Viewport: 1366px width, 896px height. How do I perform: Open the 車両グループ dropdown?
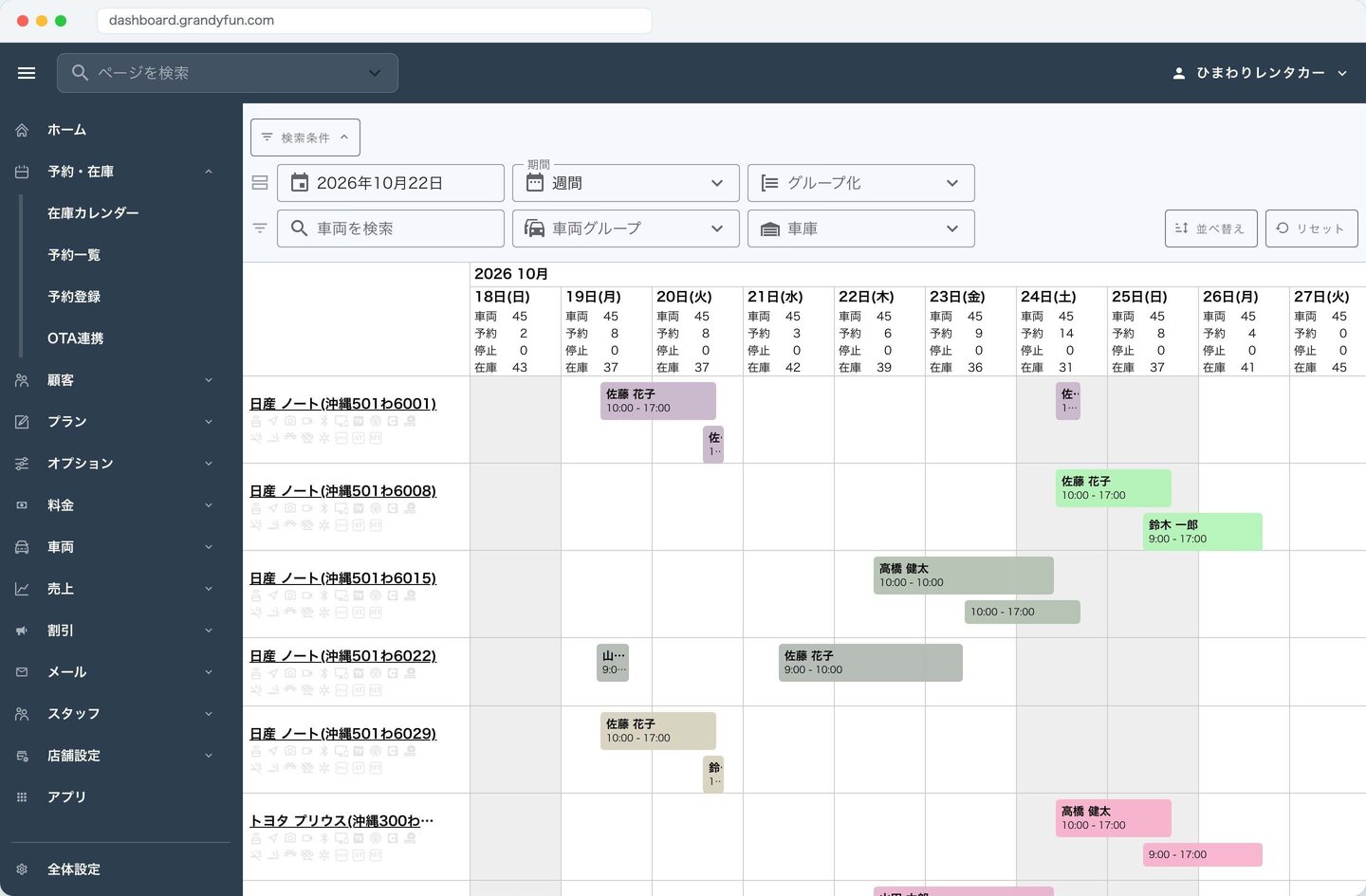tap(626, 229)
